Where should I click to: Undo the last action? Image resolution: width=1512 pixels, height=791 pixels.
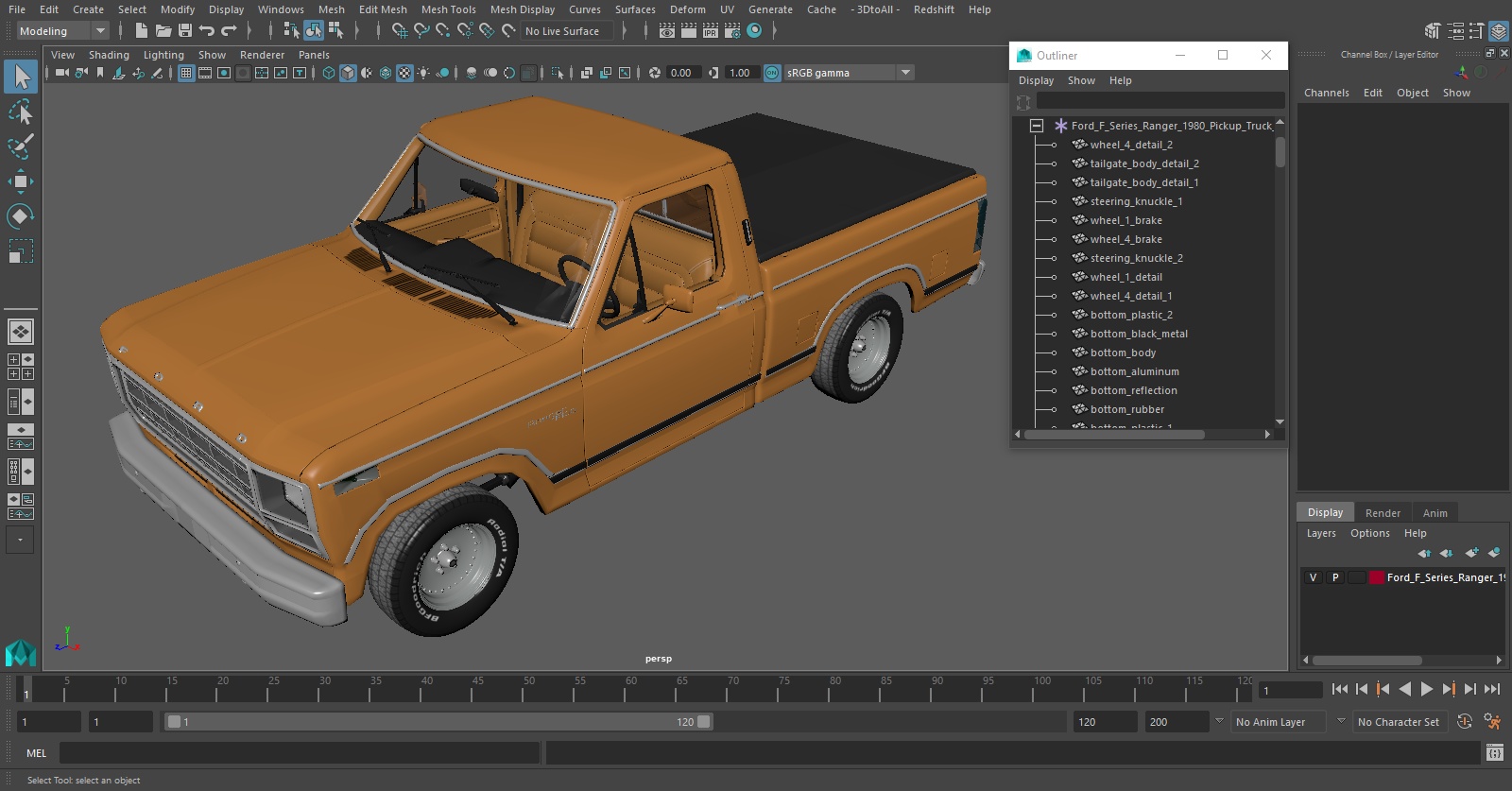click(207, 31)
